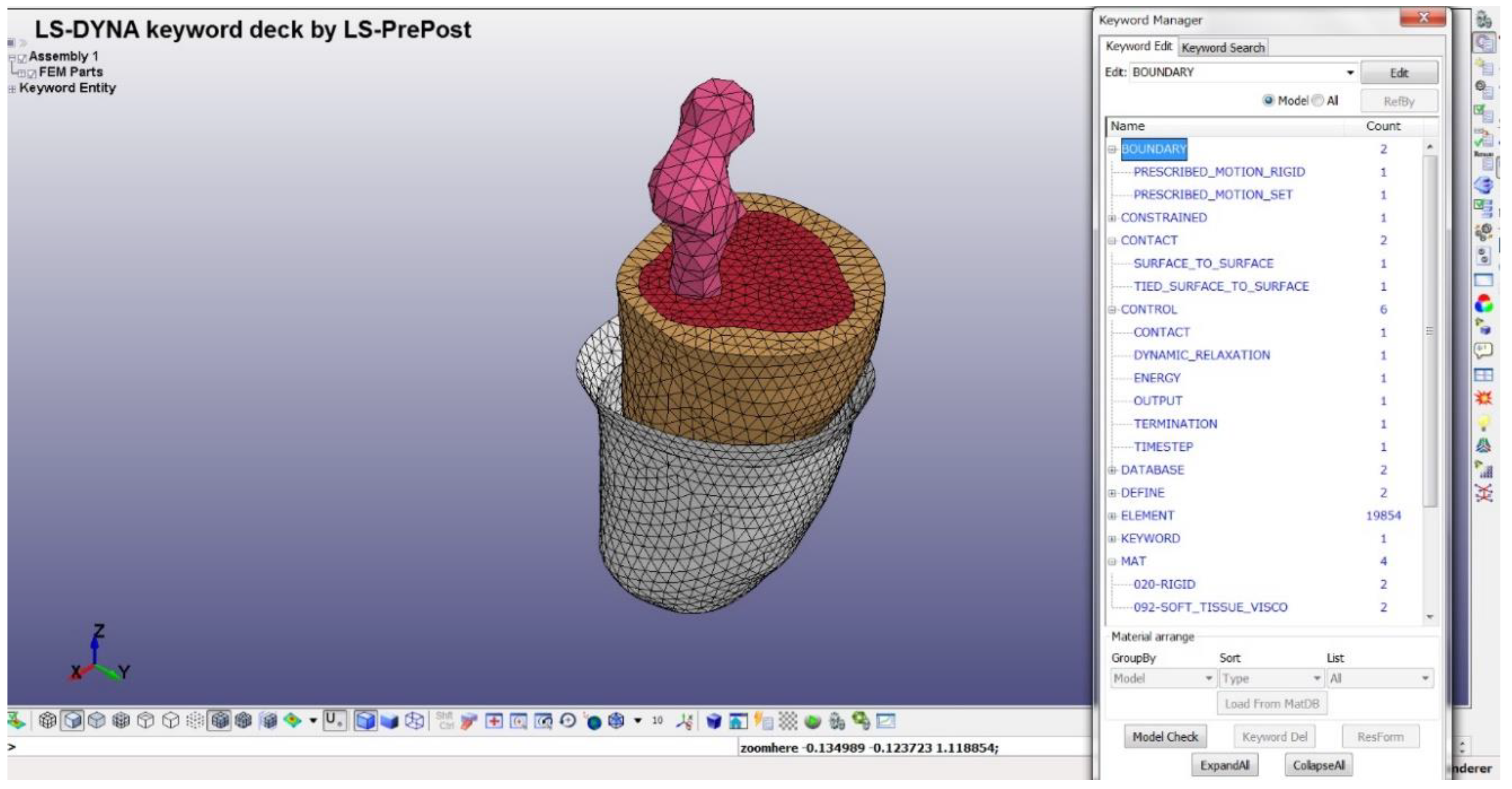
Task: Click the Edit button in Keyword Manager
Action: (1399, 73)
